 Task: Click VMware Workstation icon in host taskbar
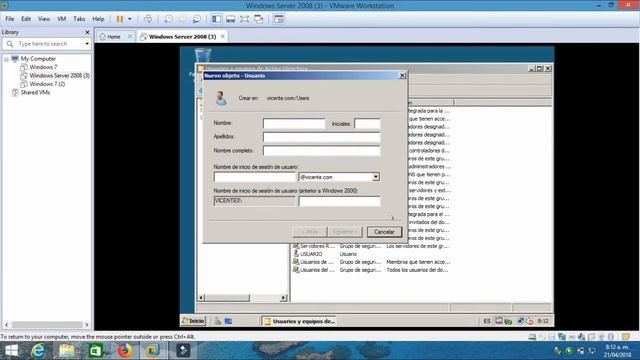(x=153, y=351)
